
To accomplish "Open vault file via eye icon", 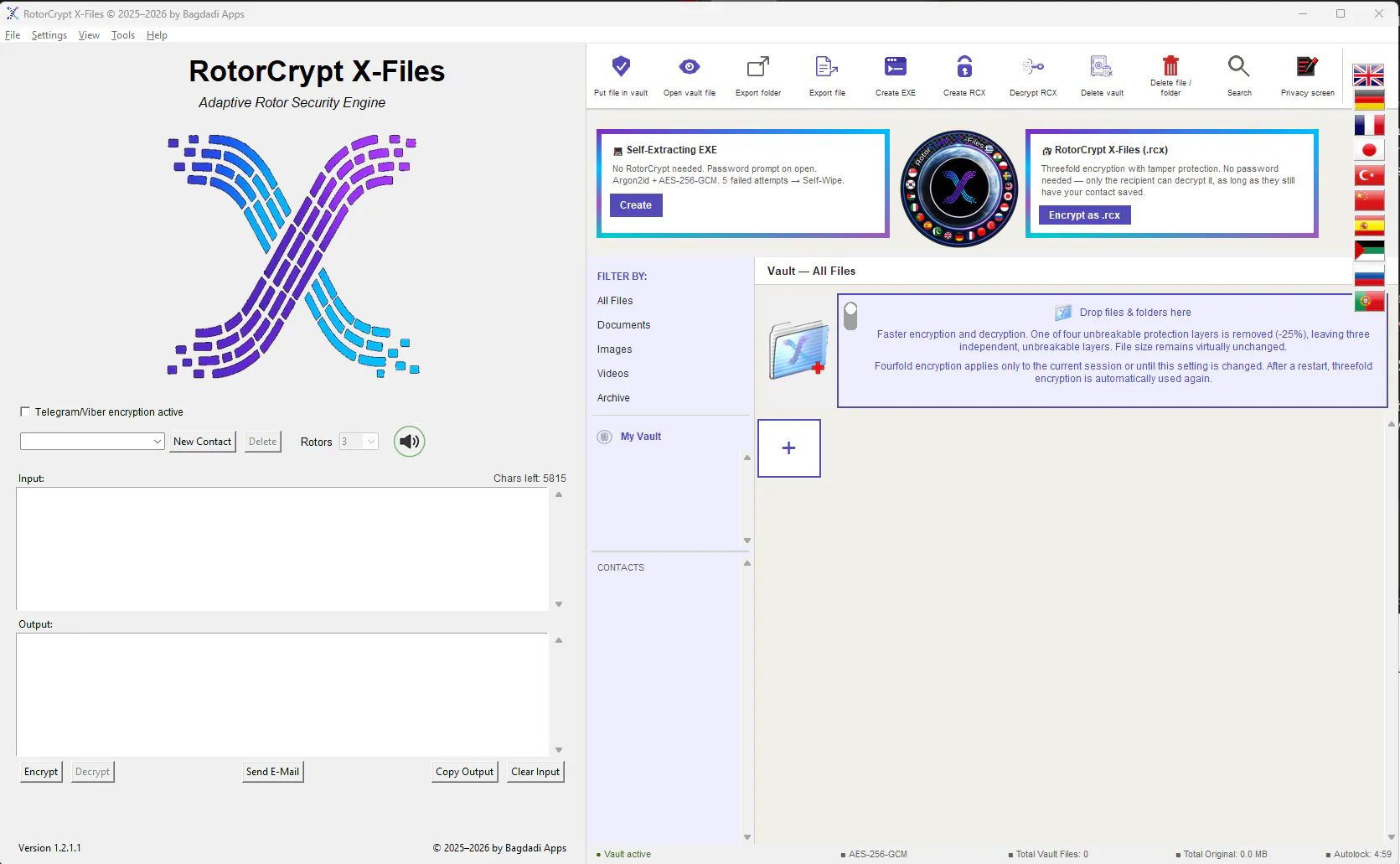I will (x=690, y=66).
